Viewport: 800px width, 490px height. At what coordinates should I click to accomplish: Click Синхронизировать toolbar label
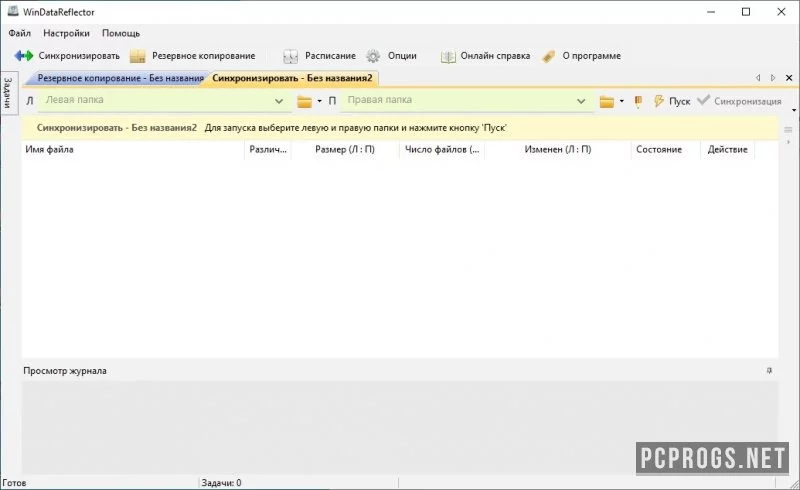pos(79,56)
